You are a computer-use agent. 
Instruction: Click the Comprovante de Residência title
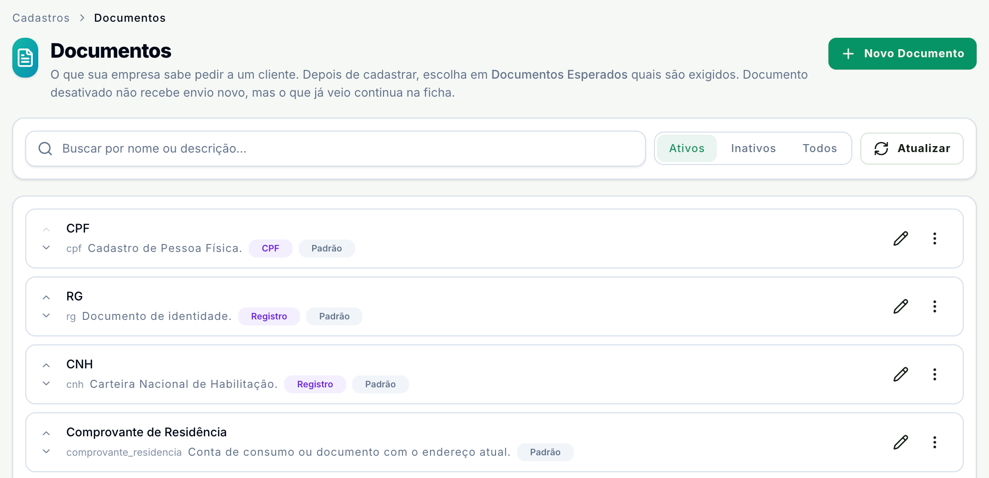point(146,433)
